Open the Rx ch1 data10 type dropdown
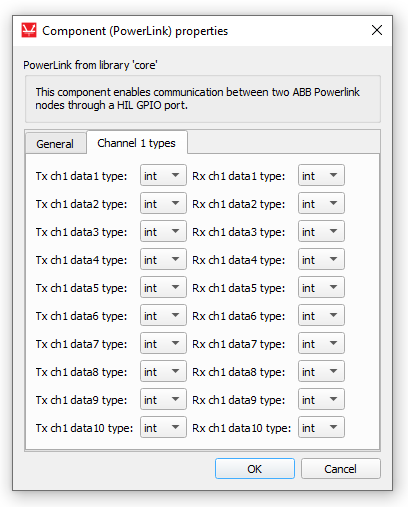Screen dimensions: 408x507 pos(321,427)
